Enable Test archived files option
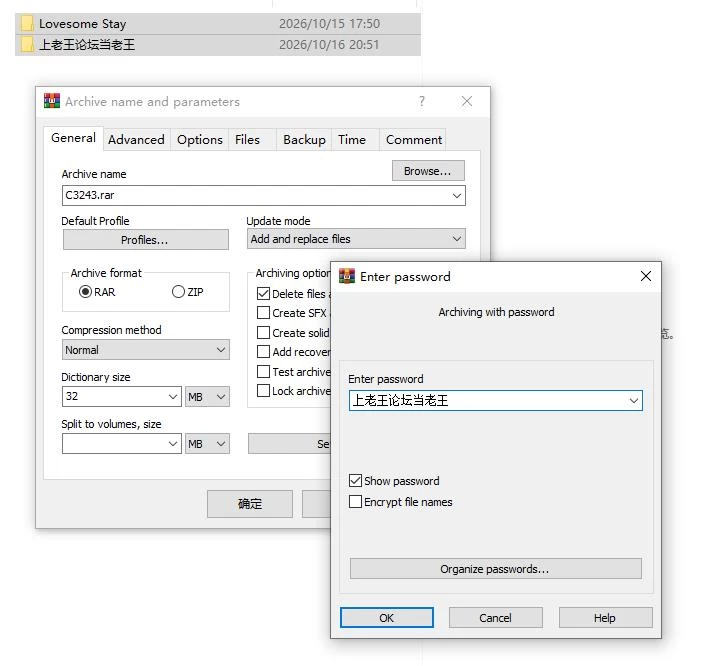The height and width of the screenshot is (666, 726). coord(263,371)
